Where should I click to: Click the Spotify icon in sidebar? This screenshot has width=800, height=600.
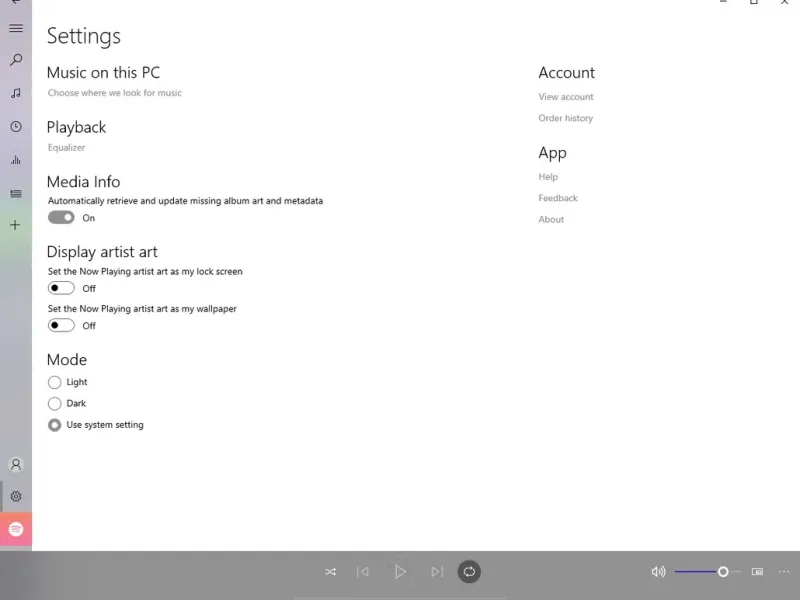(x=16, y=529)
